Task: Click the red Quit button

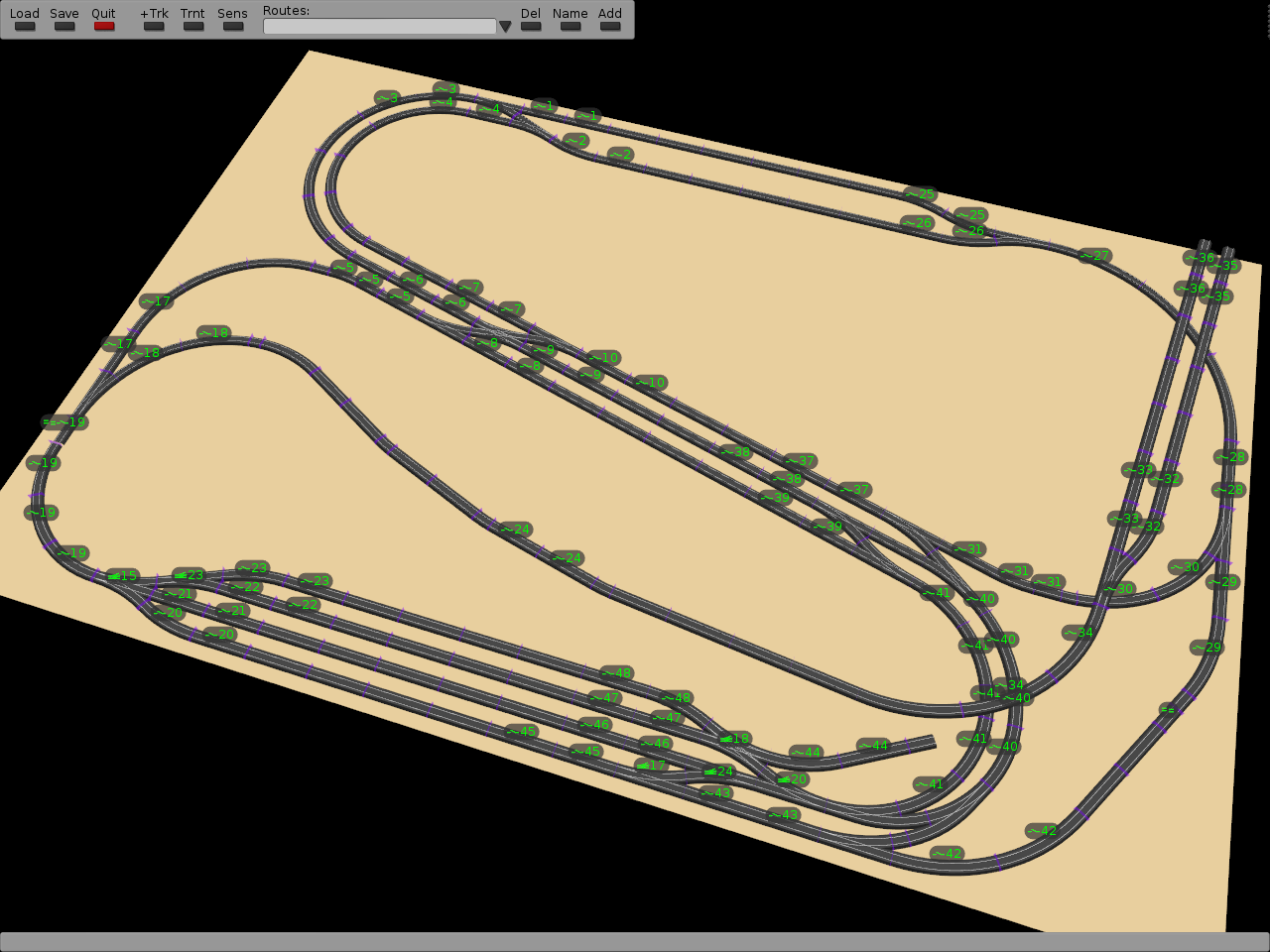Action: 104,26
